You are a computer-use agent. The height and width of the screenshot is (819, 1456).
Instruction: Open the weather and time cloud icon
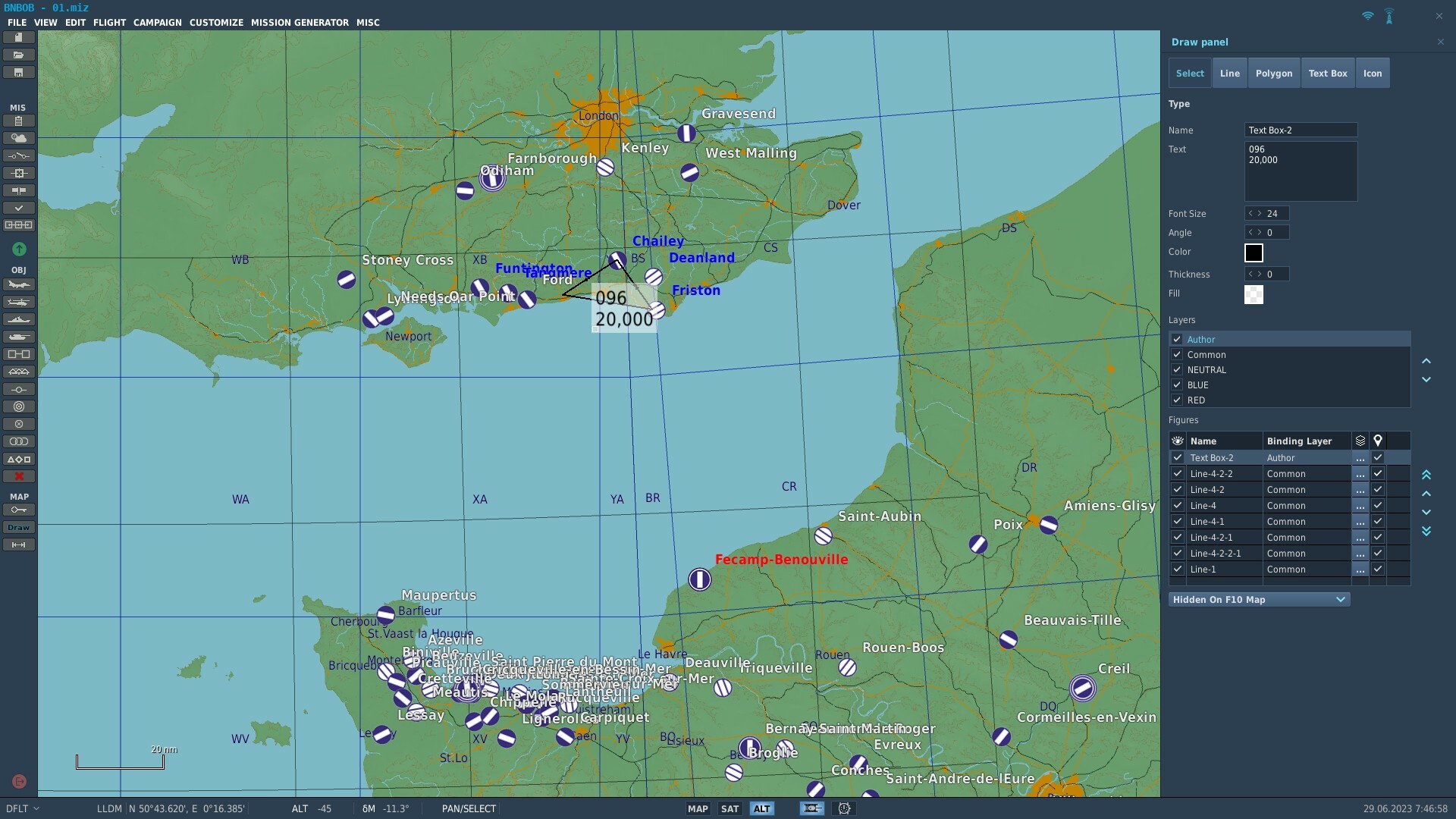tap(19, 139)
